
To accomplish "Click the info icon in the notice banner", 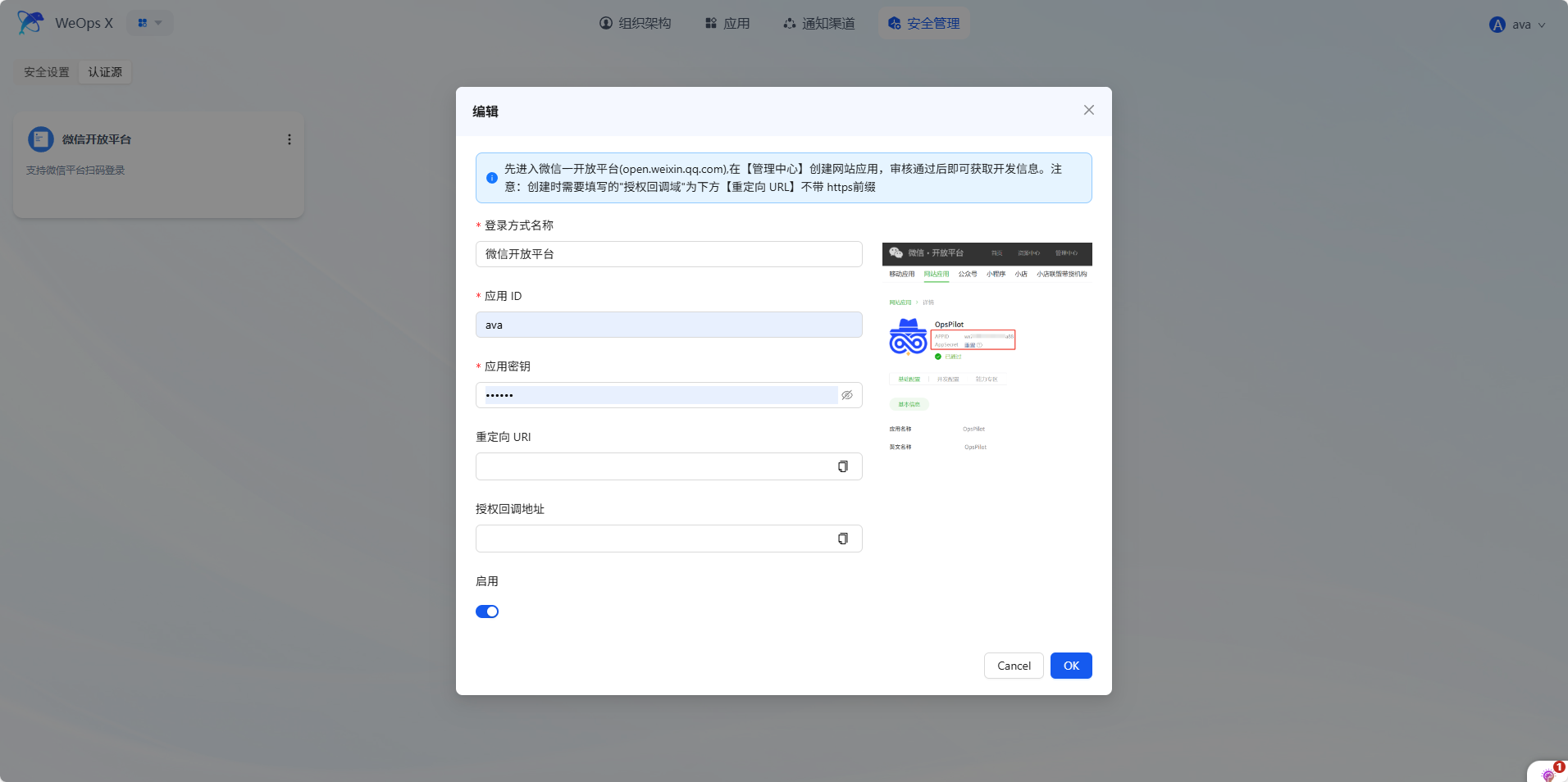I will [492, 177].
